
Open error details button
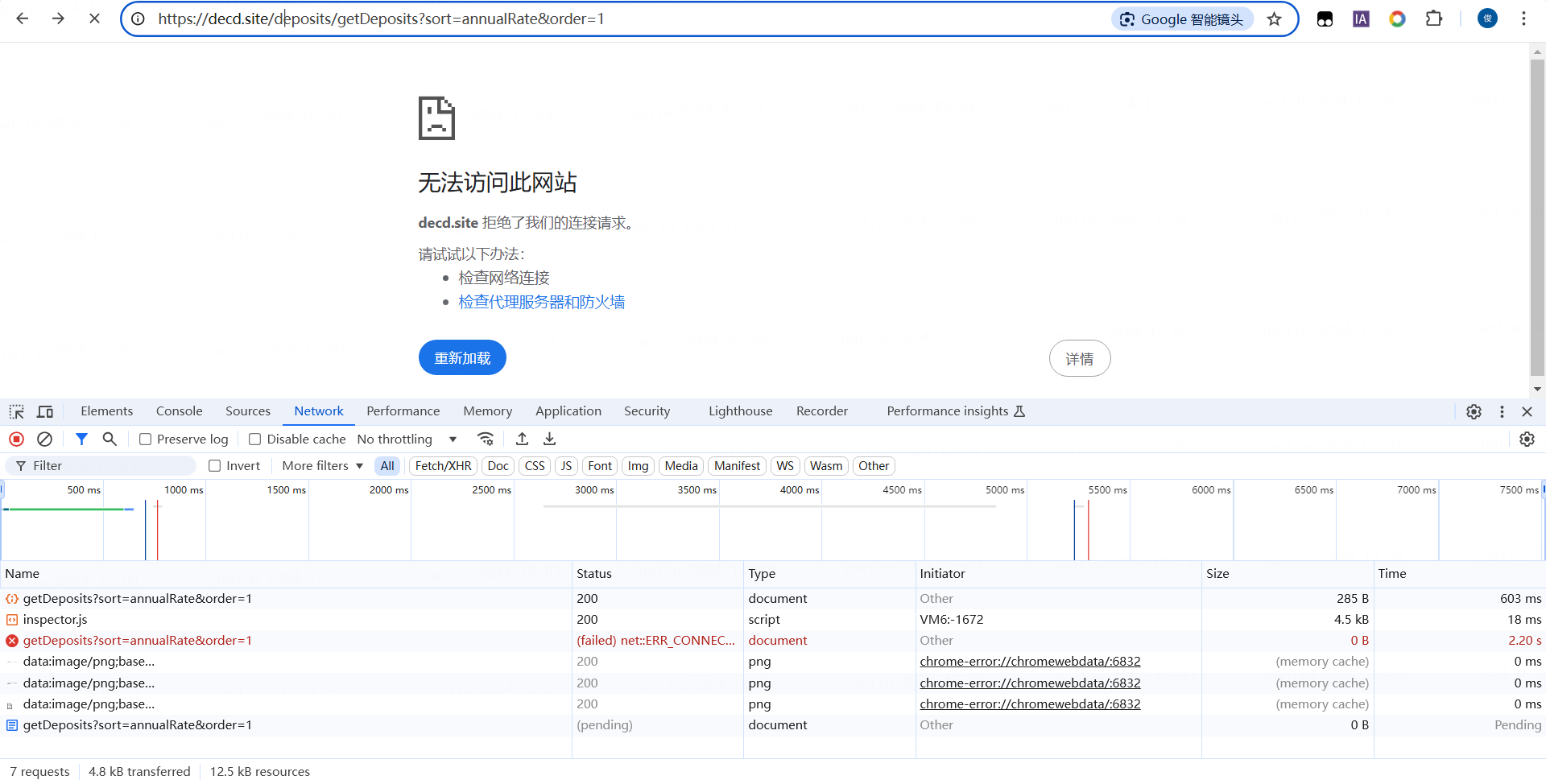point(1080,358)
